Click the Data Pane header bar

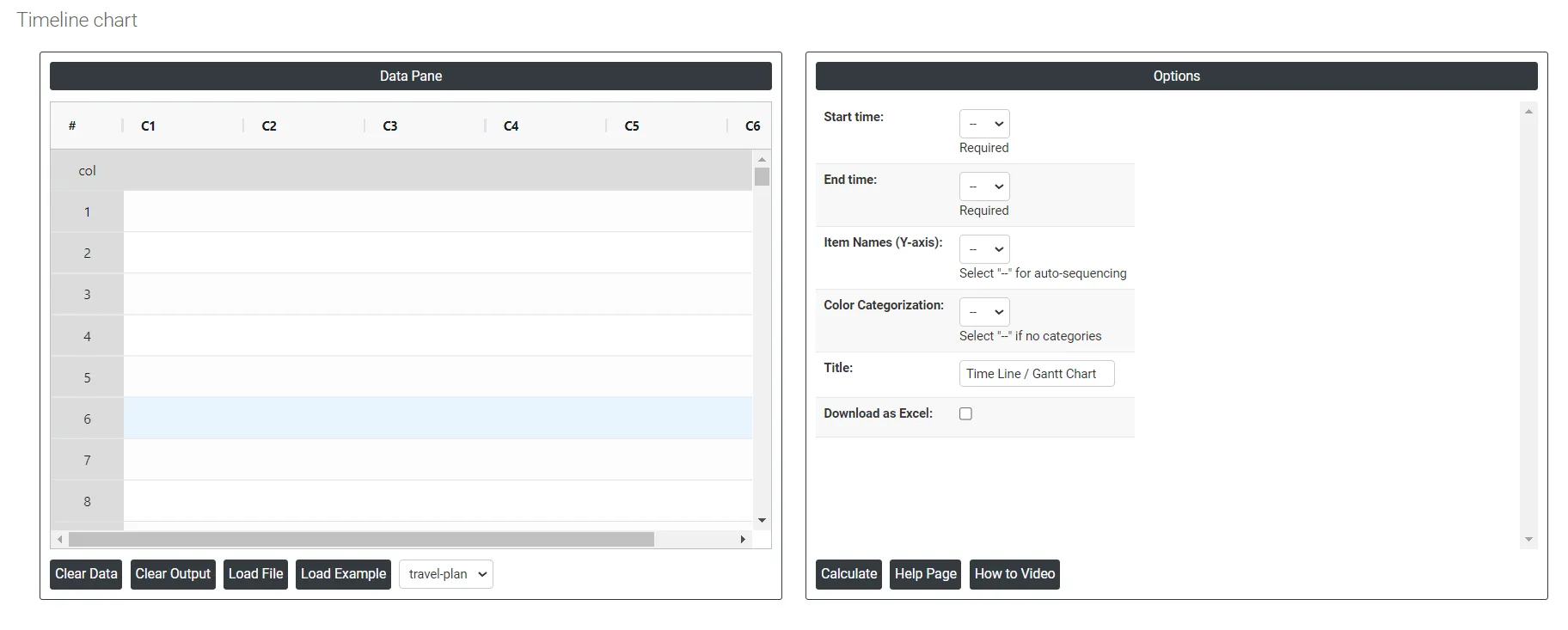tap(411, 76)
